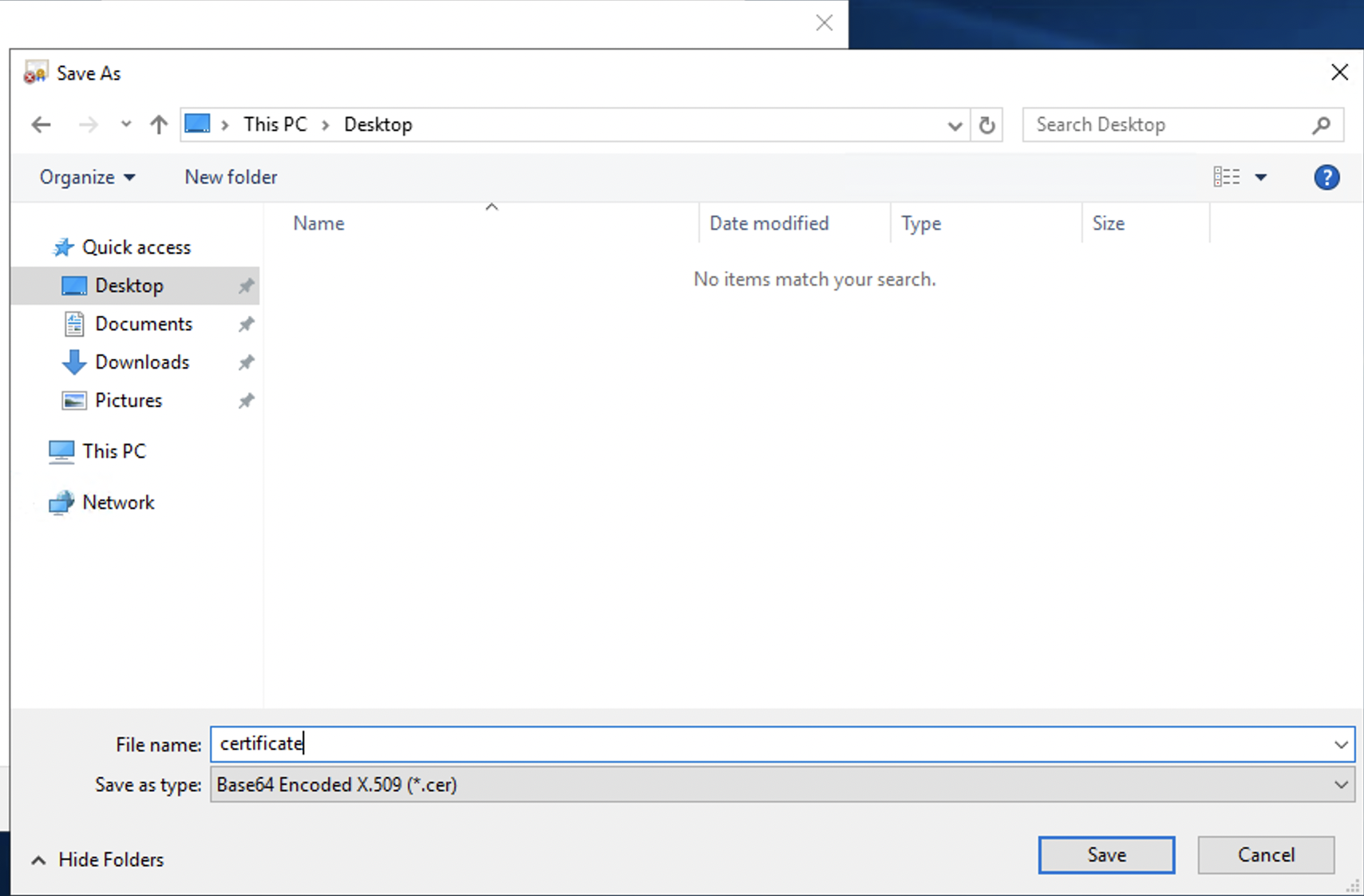Open the Network item in sidebar

(118, 502)
